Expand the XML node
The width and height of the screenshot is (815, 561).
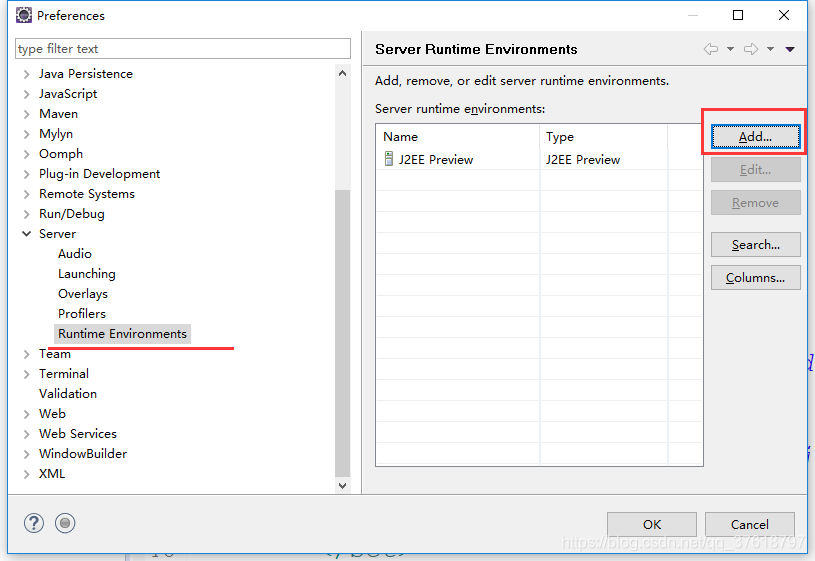tap(27, 474)
